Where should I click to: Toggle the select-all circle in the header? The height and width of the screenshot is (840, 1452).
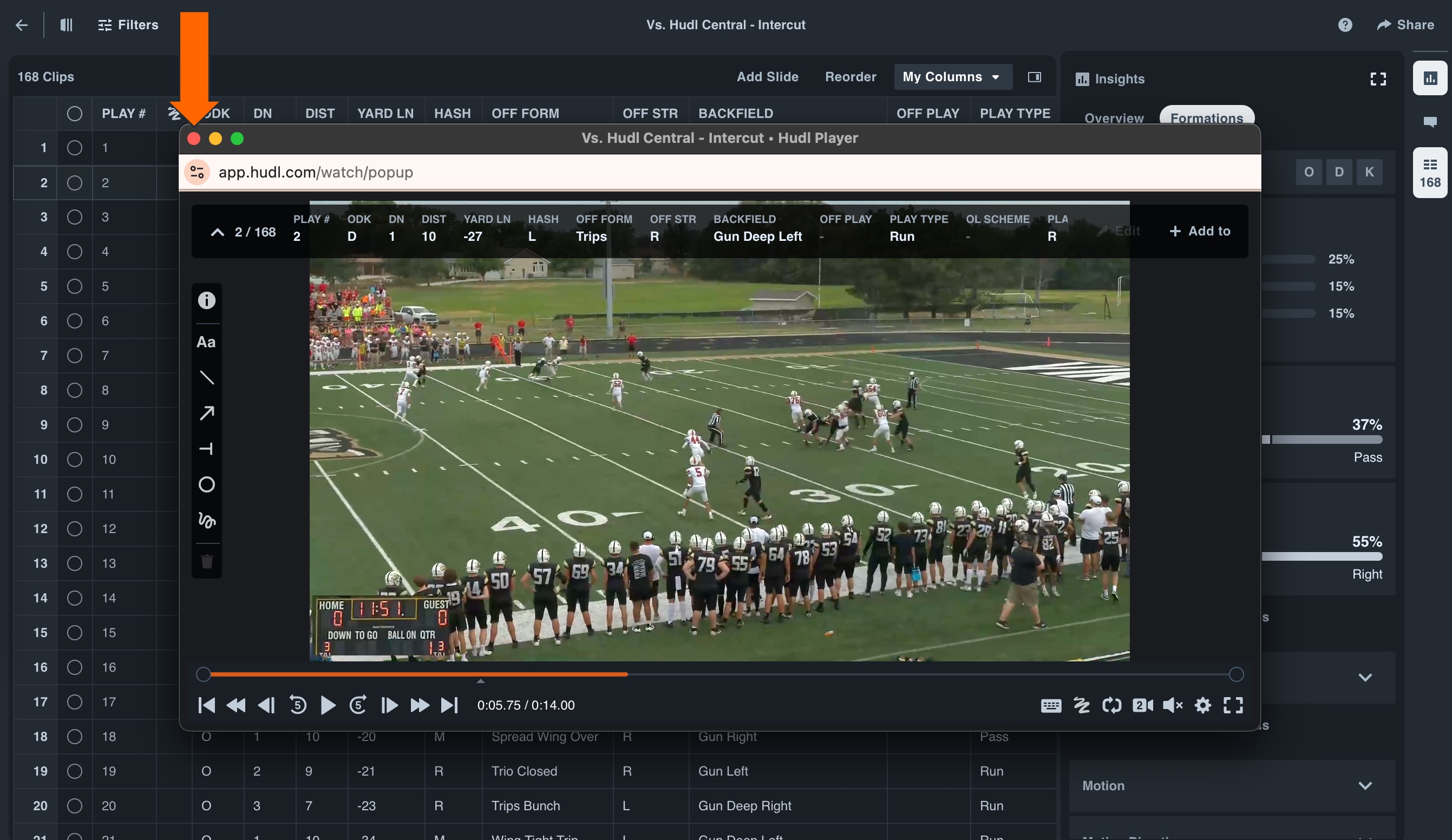click(74, 114)
